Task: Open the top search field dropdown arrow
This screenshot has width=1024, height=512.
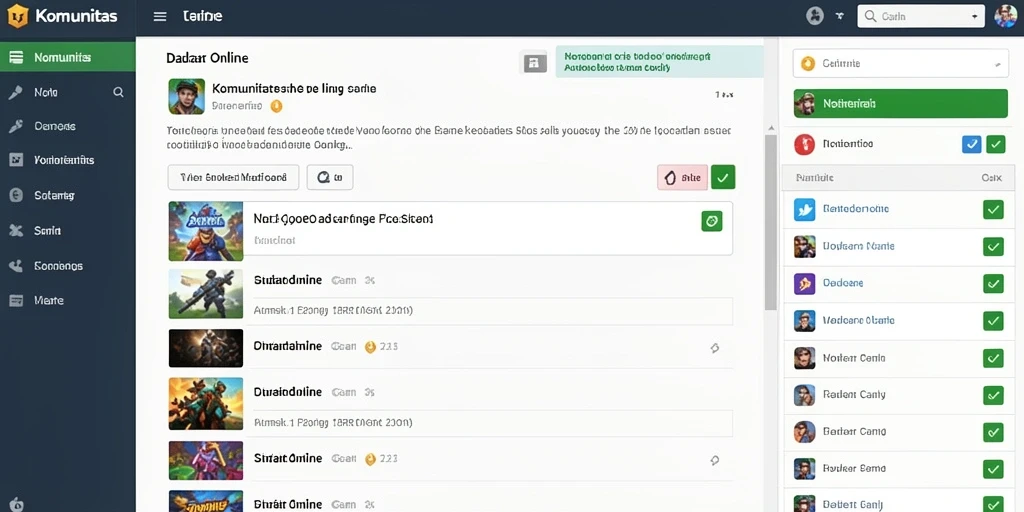Action: click(974, 16)
